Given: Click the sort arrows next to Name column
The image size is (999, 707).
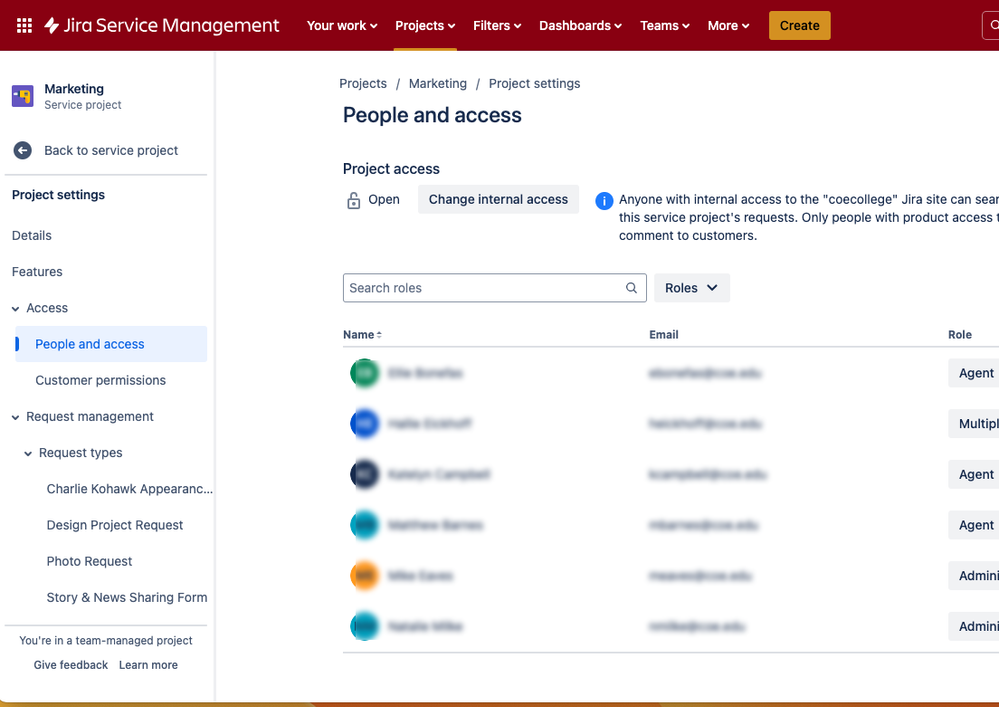Looking at the screenshot, I should (379, 335).
